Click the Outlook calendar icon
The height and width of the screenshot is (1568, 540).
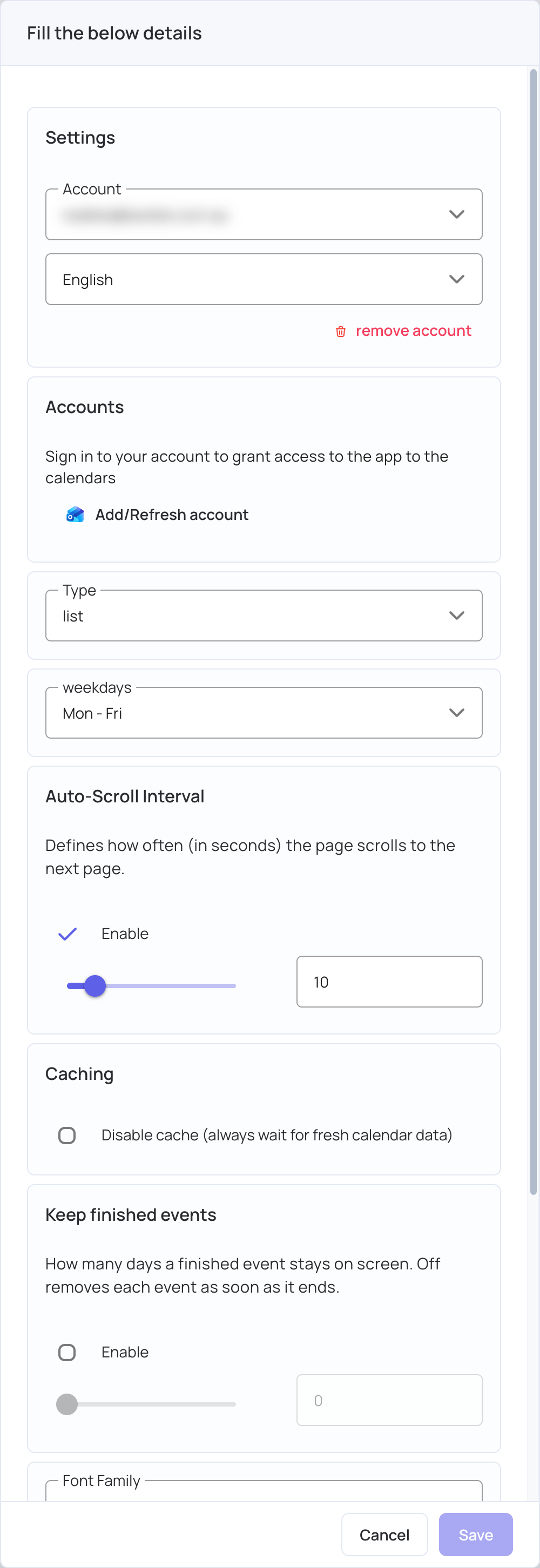[75, 515]
